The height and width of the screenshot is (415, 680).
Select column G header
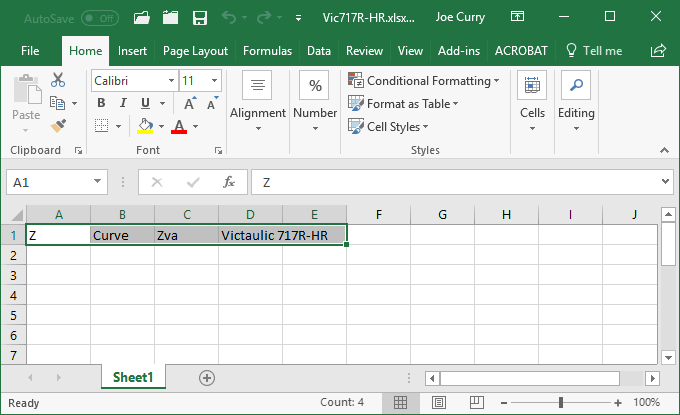tap(442, 215)
